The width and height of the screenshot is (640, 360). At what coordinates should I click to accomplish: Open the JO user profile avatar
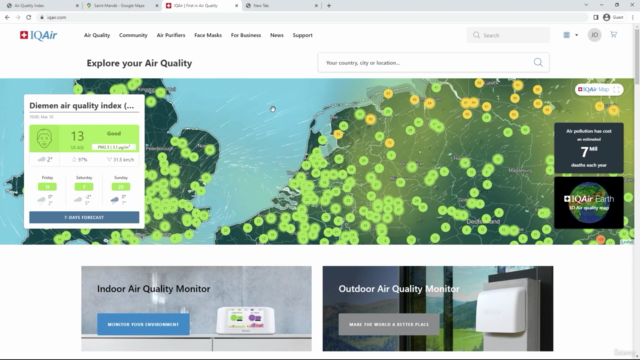click(x=594, y=35)
